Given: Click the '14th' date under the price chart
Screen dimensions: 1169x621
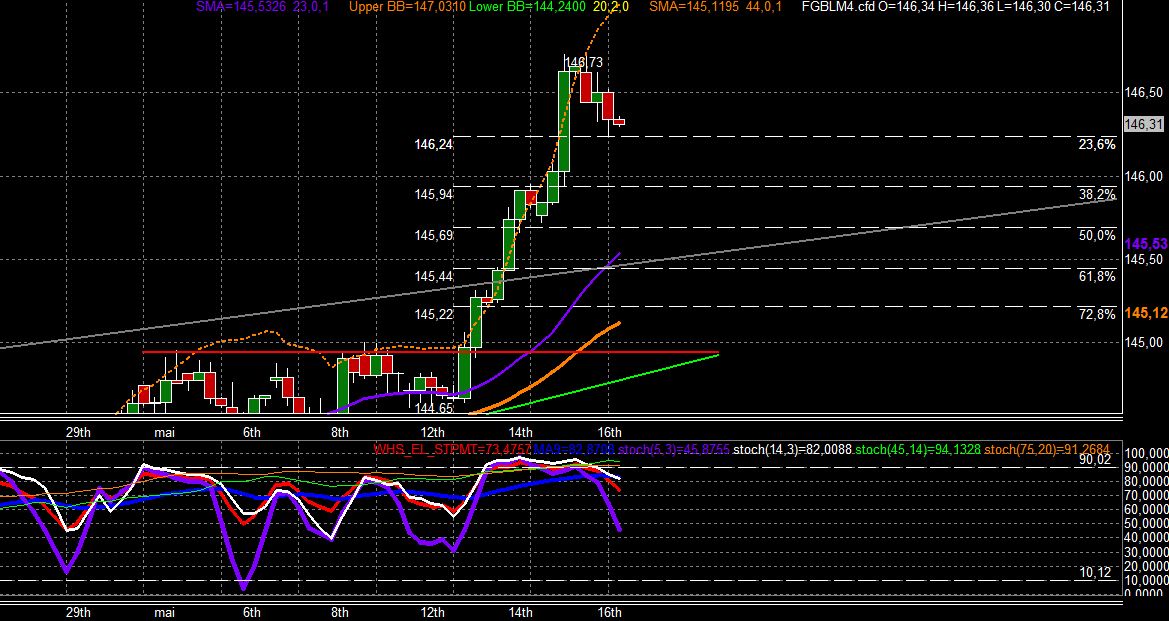Looking at the screenshot, I should [x=520, y=432].
